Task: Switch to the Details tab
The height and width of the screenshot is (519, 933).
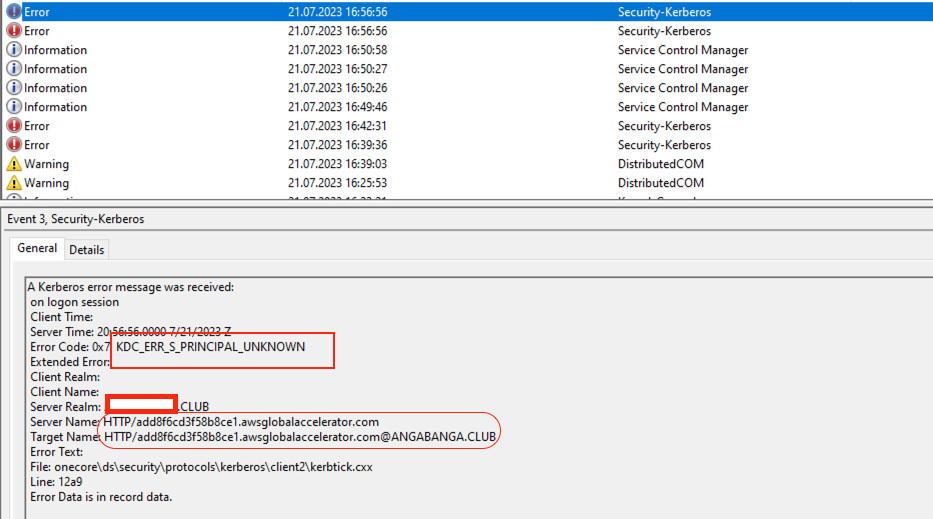Action: click(86, 250)
